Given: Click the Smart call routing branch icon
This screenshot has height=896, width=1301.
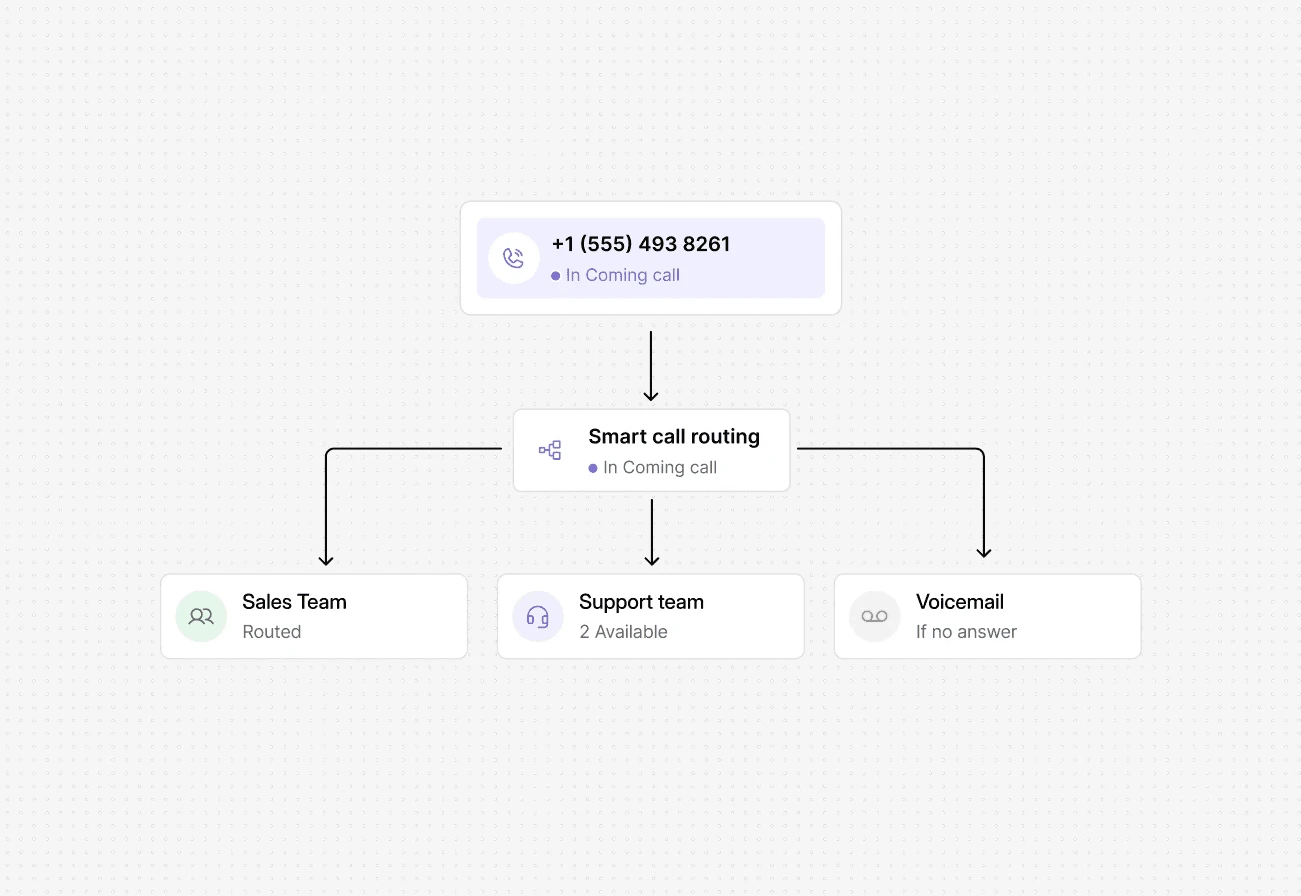Looking at the screenshot, I should 550,450.
